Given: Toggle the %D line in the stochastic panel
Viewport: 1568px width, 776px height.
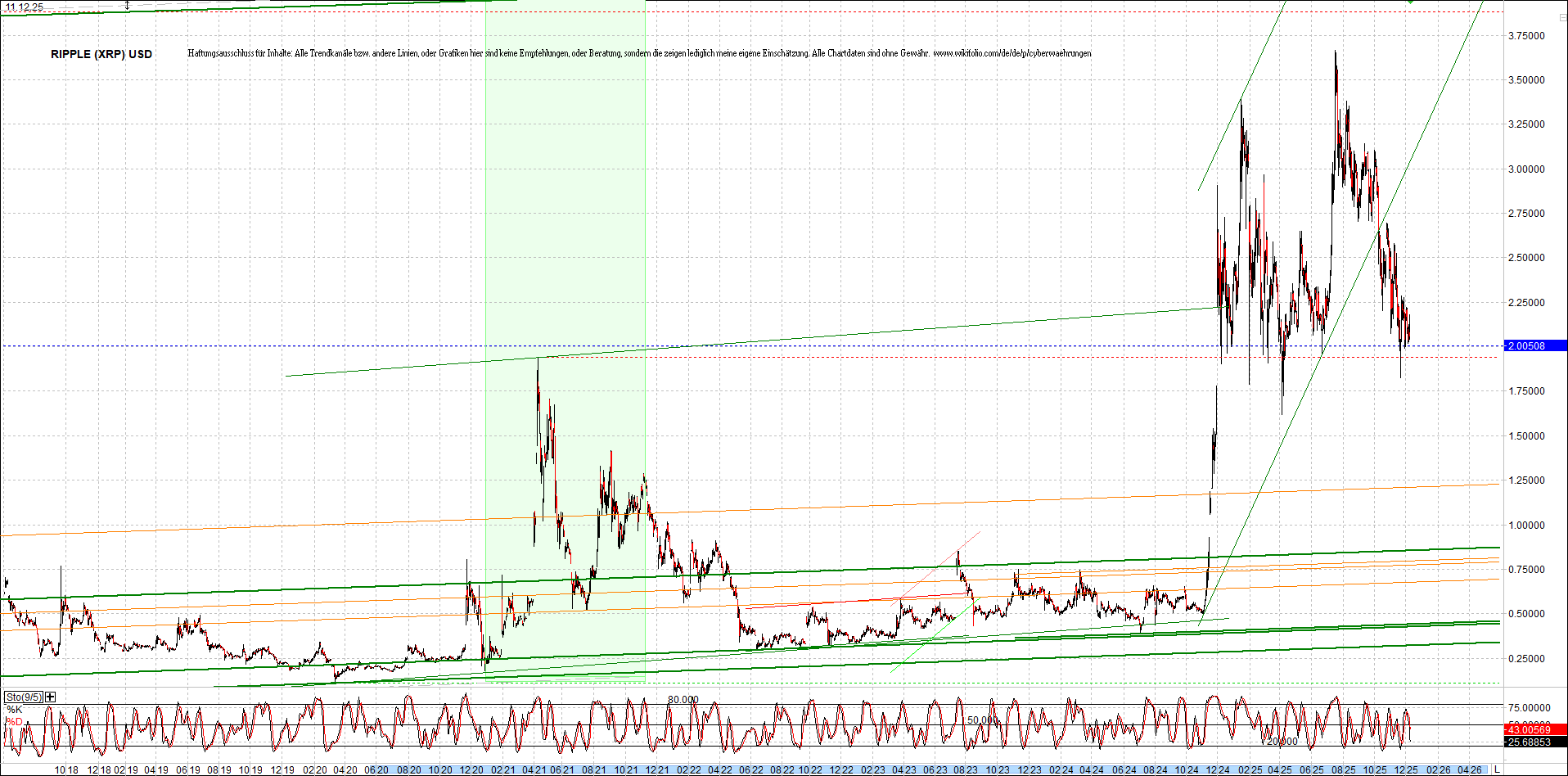Looking at the screenshot, I should tap(13, 722).
